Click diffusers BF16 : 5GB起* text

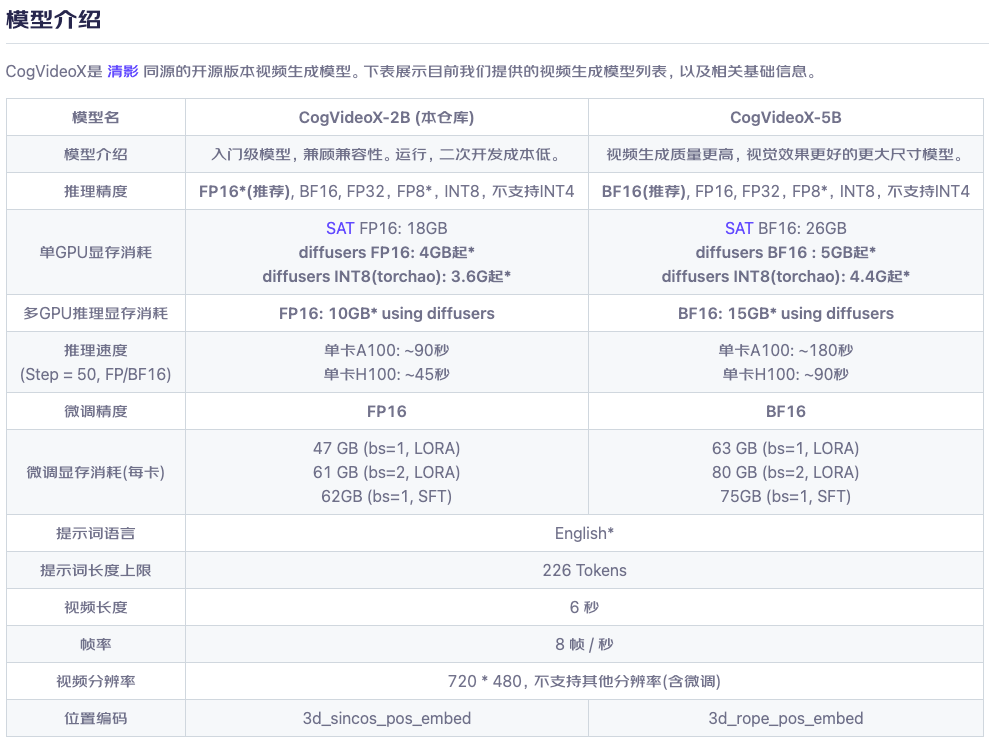(786, 252)
